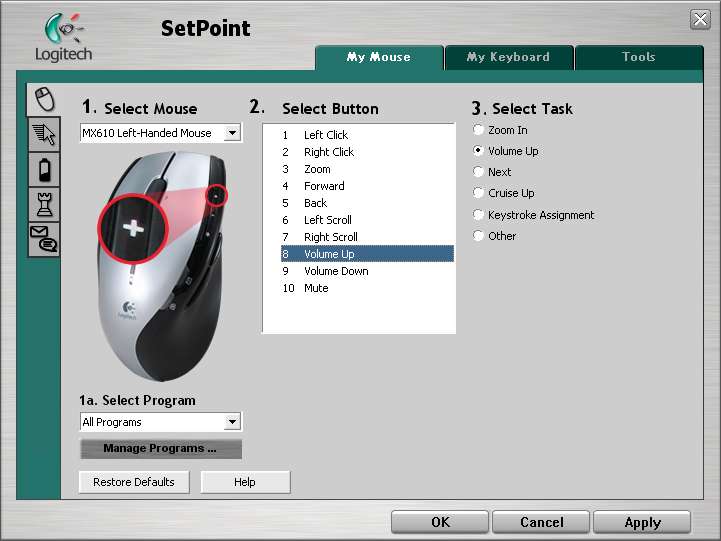Select button 3 Zoom
Viewport: 721px width, 541px height.
click(x=367, y=169)
